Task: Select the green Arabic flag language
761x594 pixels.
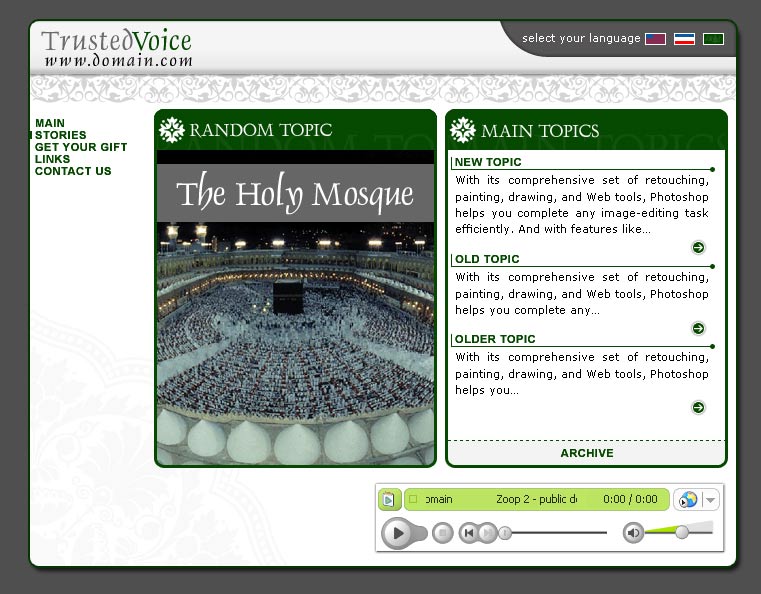Action: tap(713, 39)
